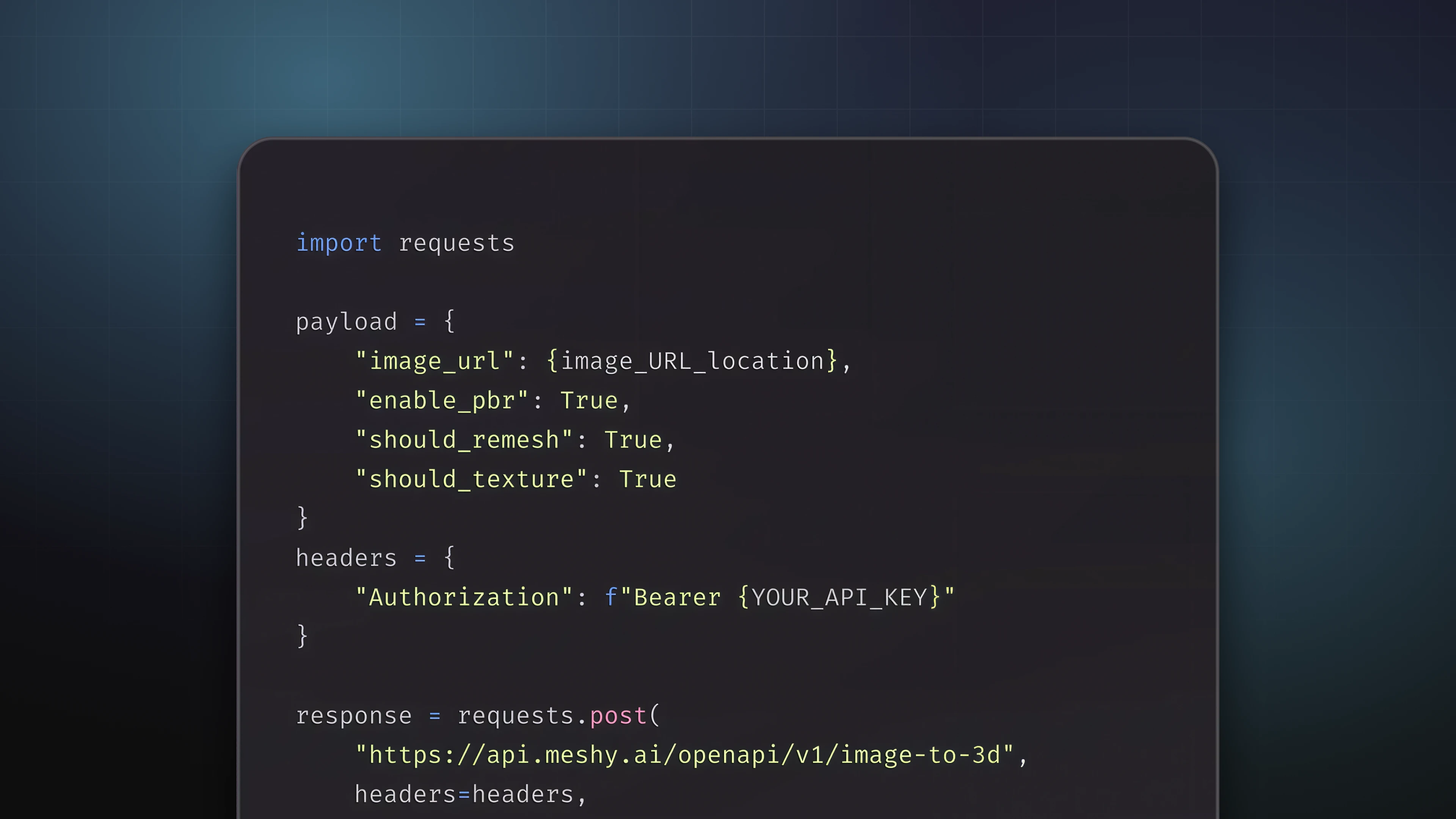Click the "image_url" key string

(x=434, y=361)
